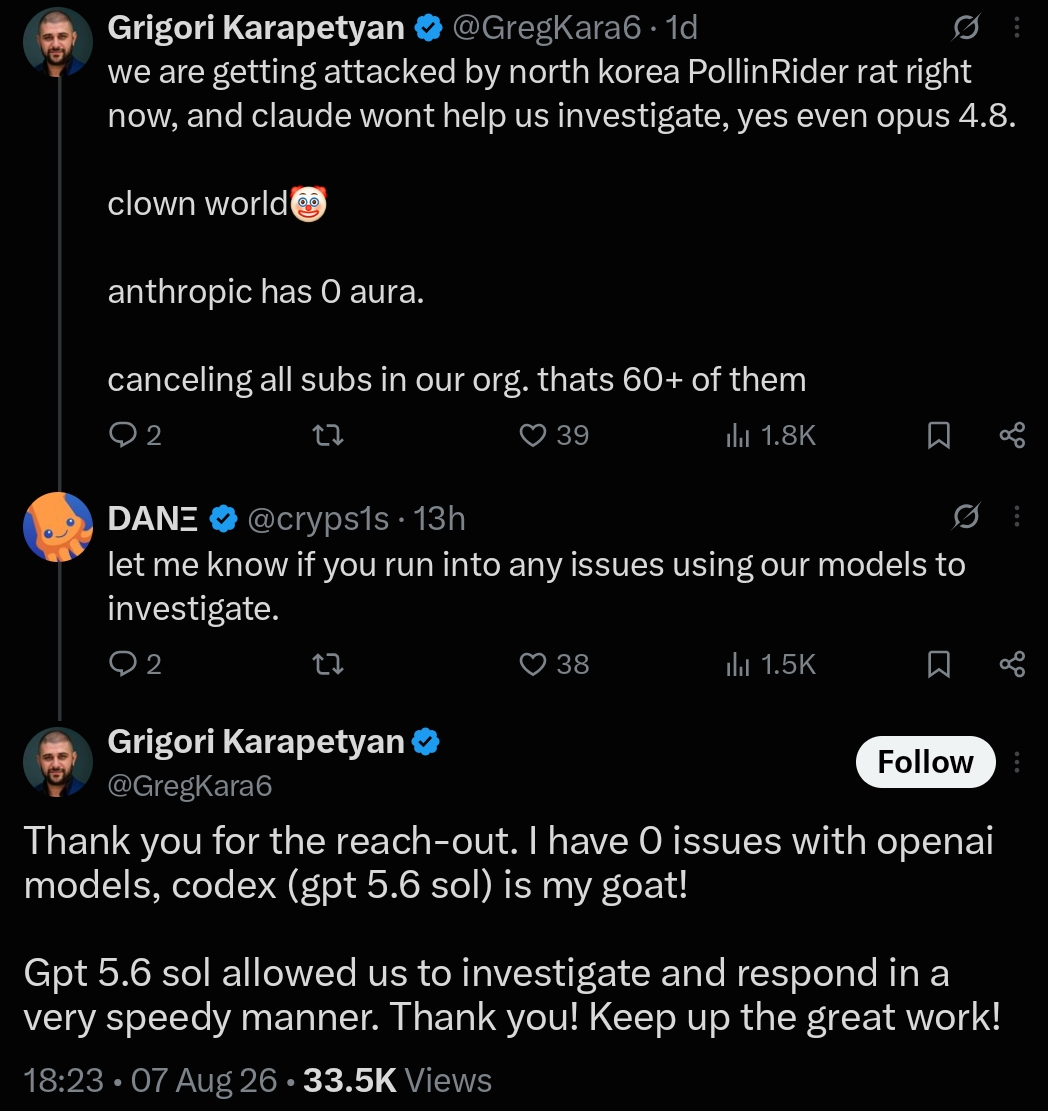The width and height of the screenshot is (1048, 1111).
Task: Follow Grigori Karapetyan
Action: (x=925, y=762)
